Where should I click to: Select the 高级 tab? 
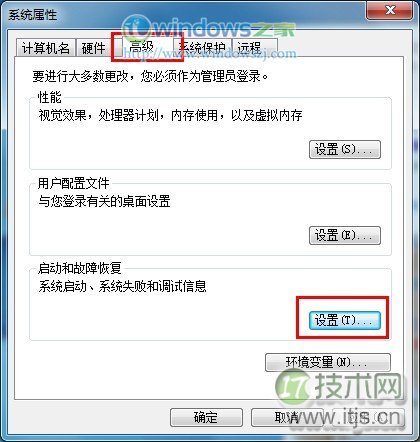[x=143, y=46]
